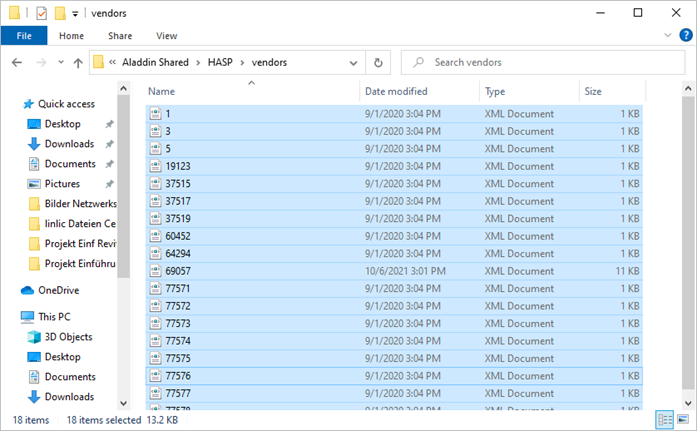Image resolution: width=697 pixels, height=431 pixels.
Task: Open Help with the question mark icon
Action: (685, 35)
